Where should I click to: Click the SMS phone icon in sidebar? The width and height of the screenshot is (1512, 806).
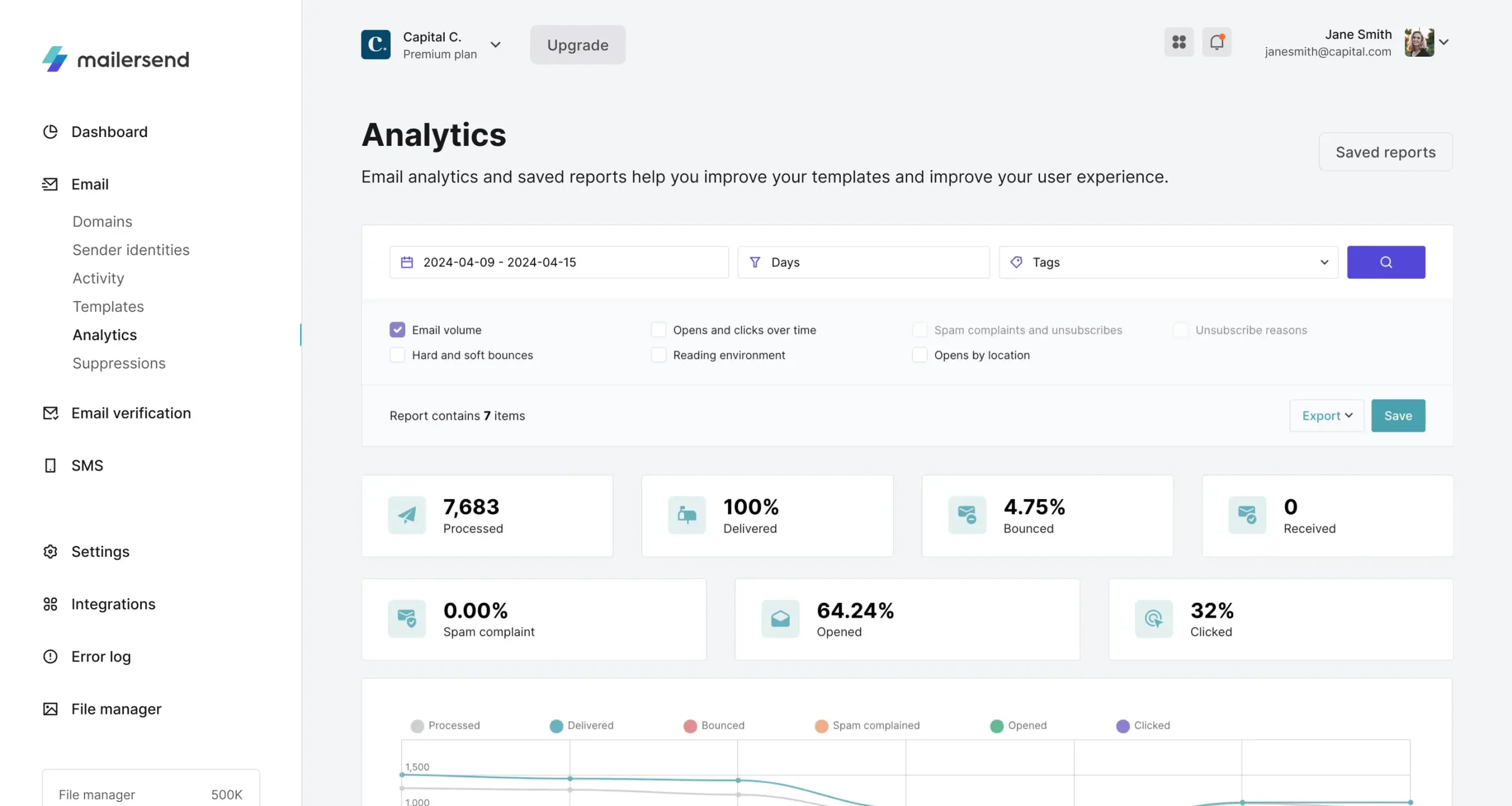[50, 466]
